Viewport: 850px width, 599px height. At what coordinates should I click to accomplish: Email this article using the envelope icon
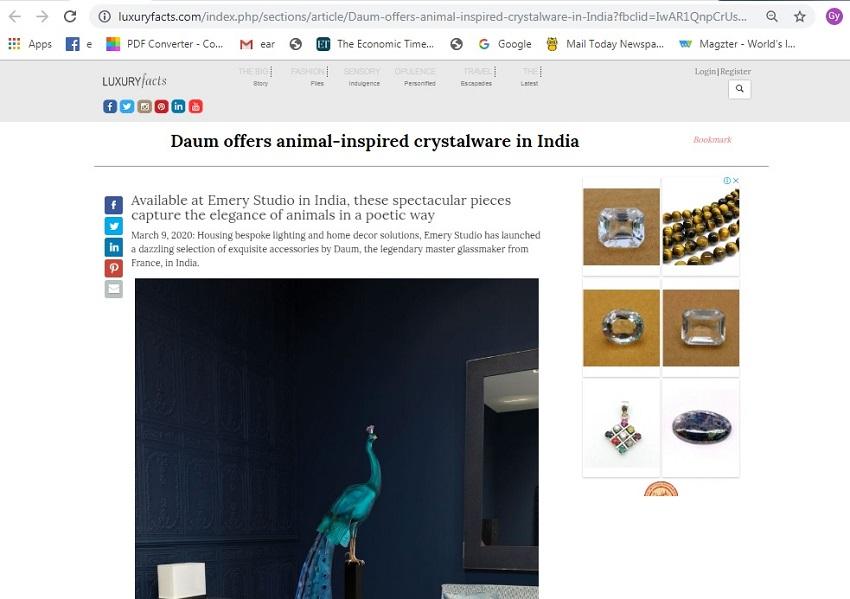pyautogui.click(x=114, y=289)
